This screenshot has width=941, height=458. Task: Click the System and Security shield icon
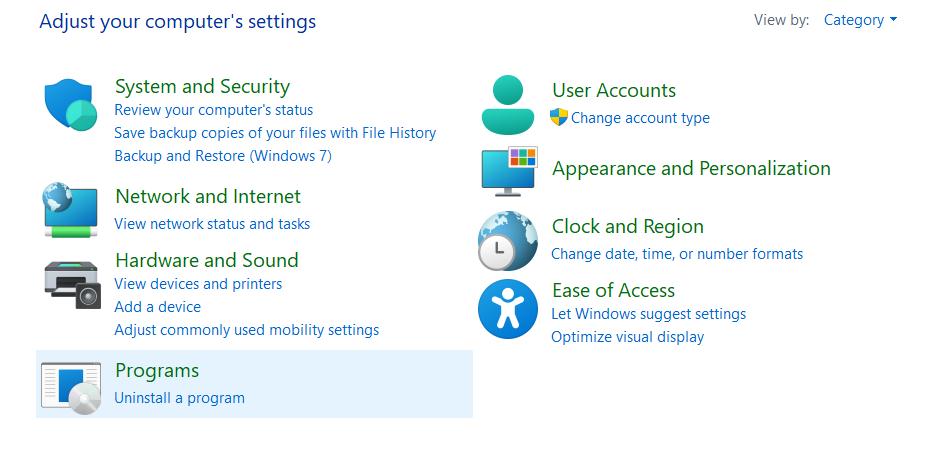[71, 104]
